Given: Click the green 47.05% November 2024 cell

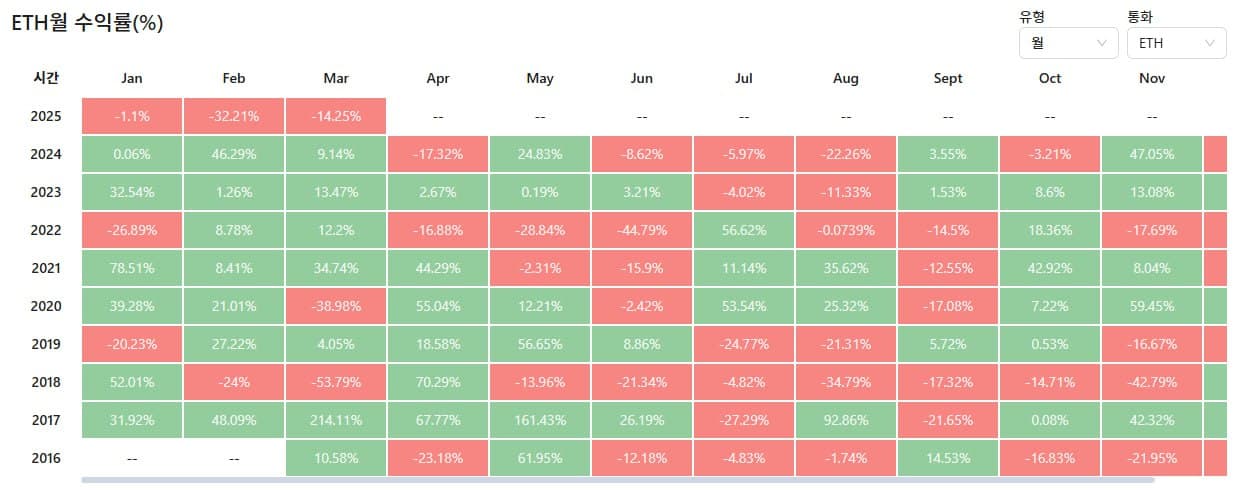Looking at the screenshot, I should pyautogui.click(x=1152, y=154).
